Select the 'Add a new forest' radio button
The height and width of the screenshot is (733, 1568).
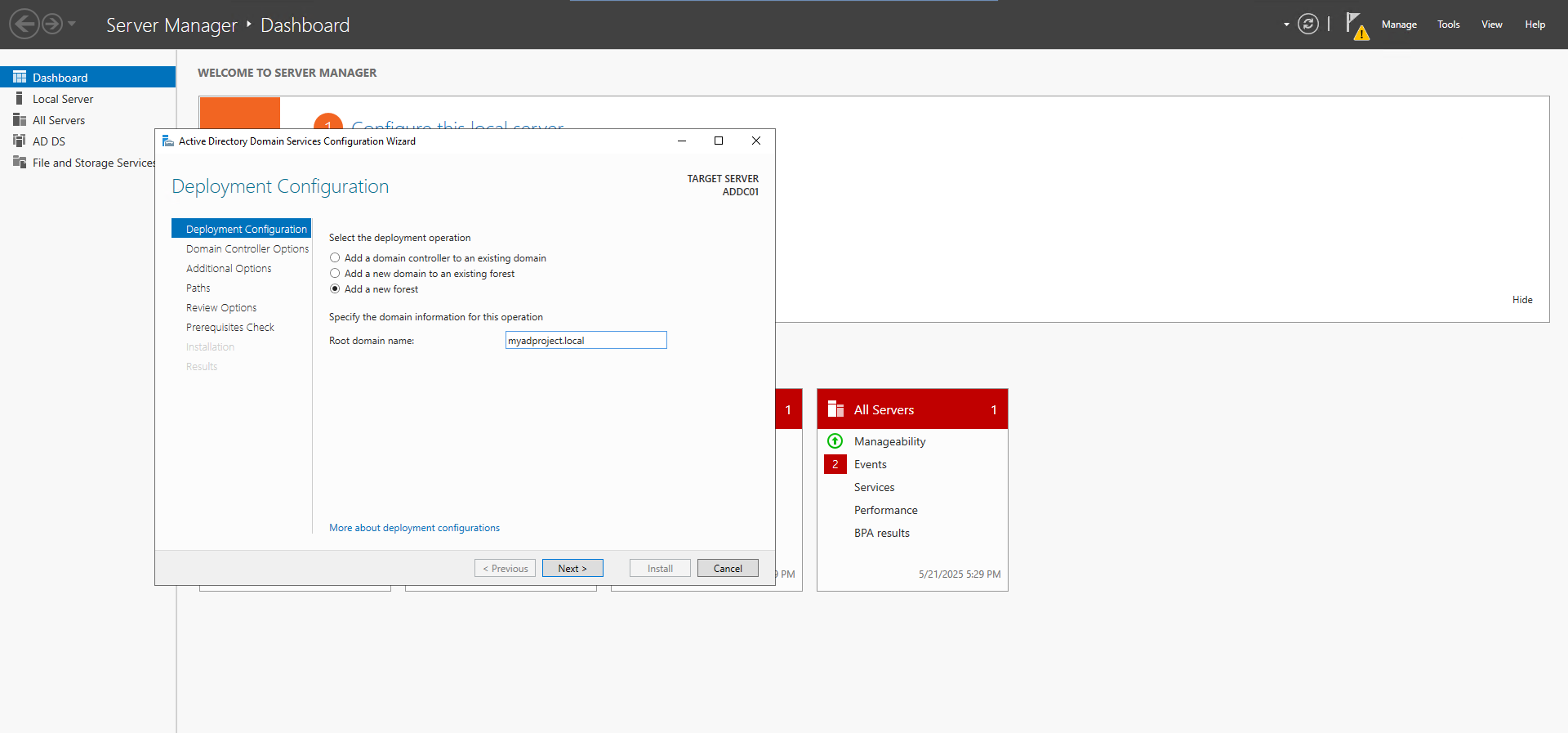click(335, 289)
